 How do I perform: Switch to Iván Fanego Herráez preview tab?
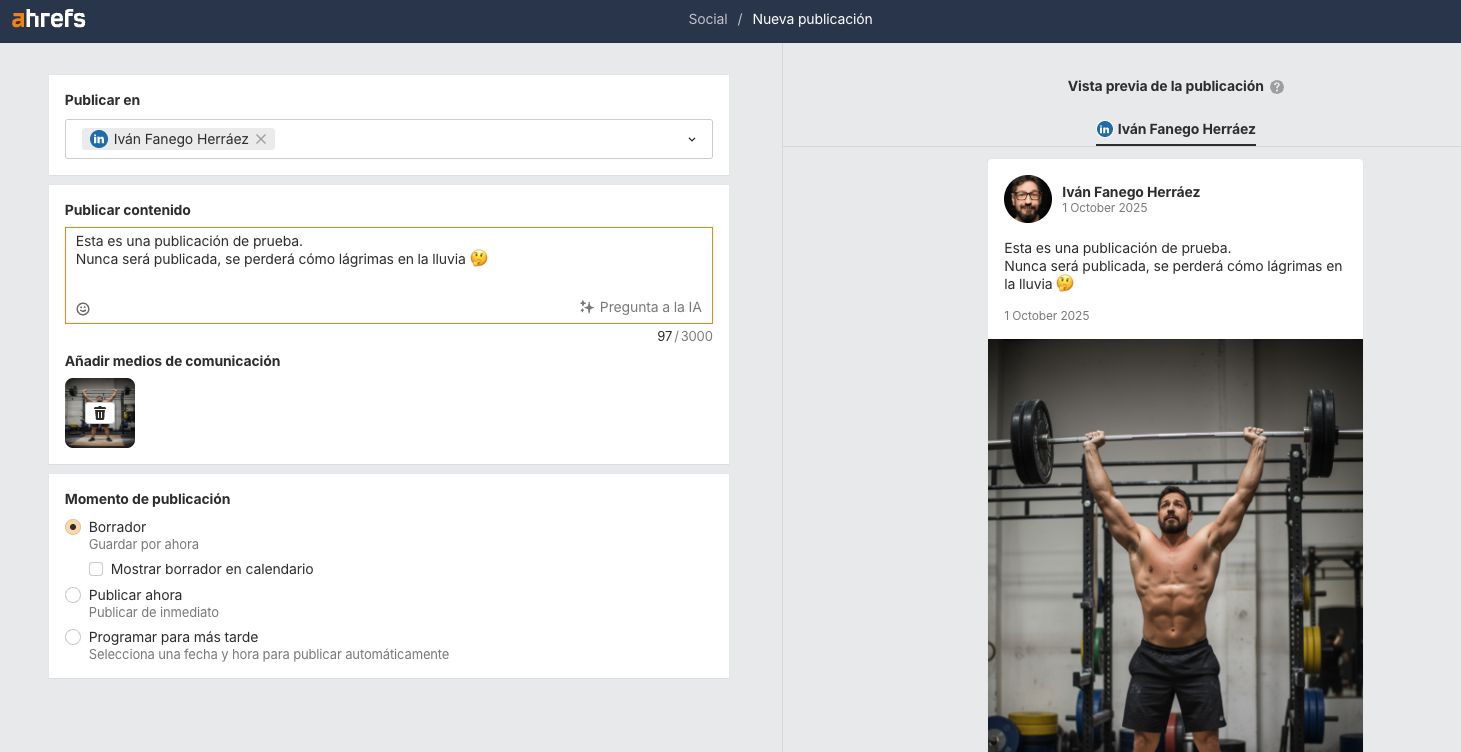click(x=1175, y=129)
